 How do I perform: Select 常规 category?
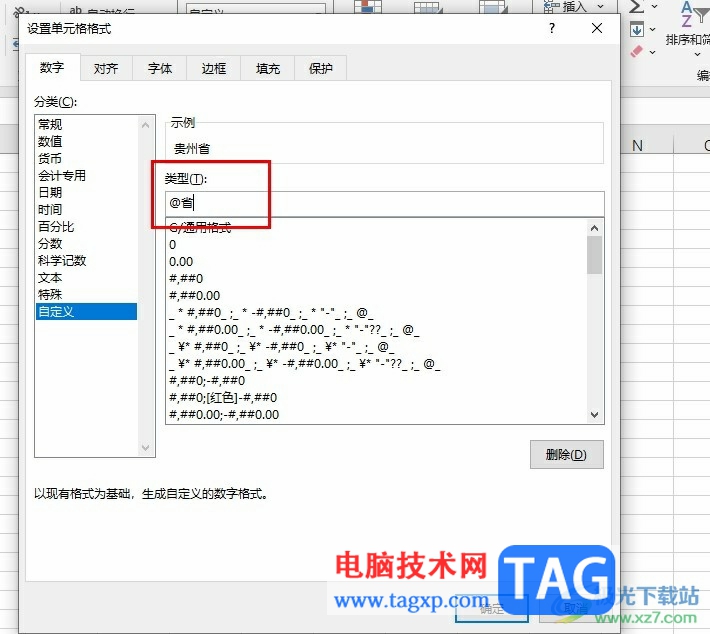coord(86,125)
